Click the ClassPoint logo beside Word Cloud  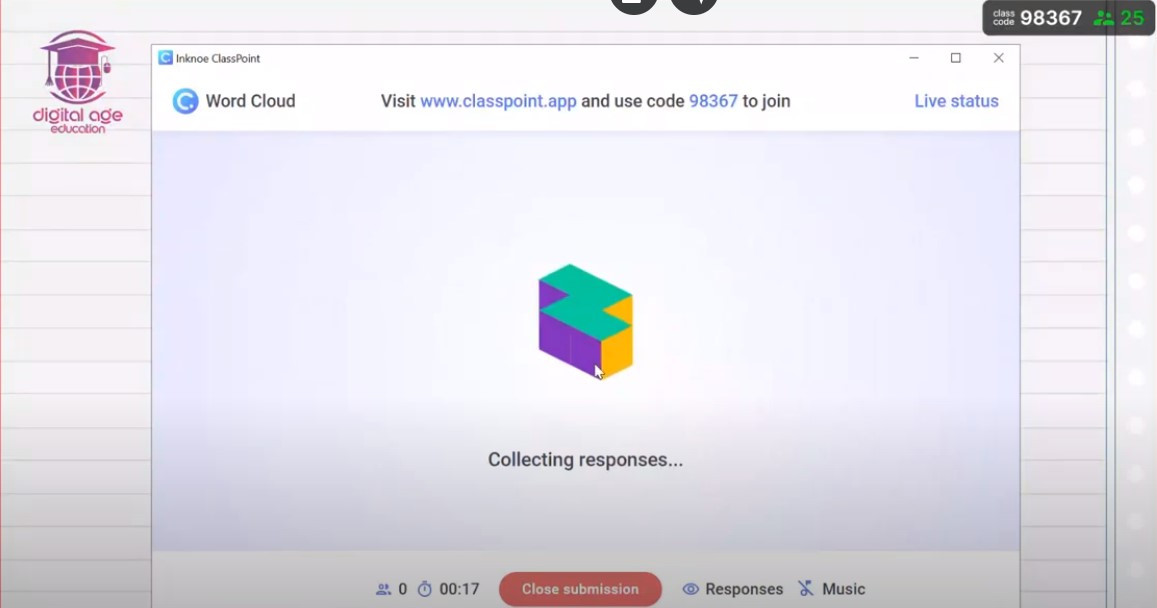(x=185, y=101)
